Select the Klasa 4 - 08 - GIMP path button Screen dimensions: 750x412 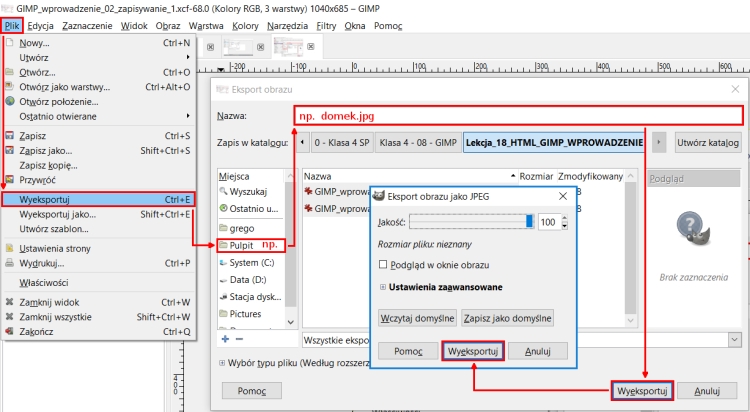click(x=418, y=143)
